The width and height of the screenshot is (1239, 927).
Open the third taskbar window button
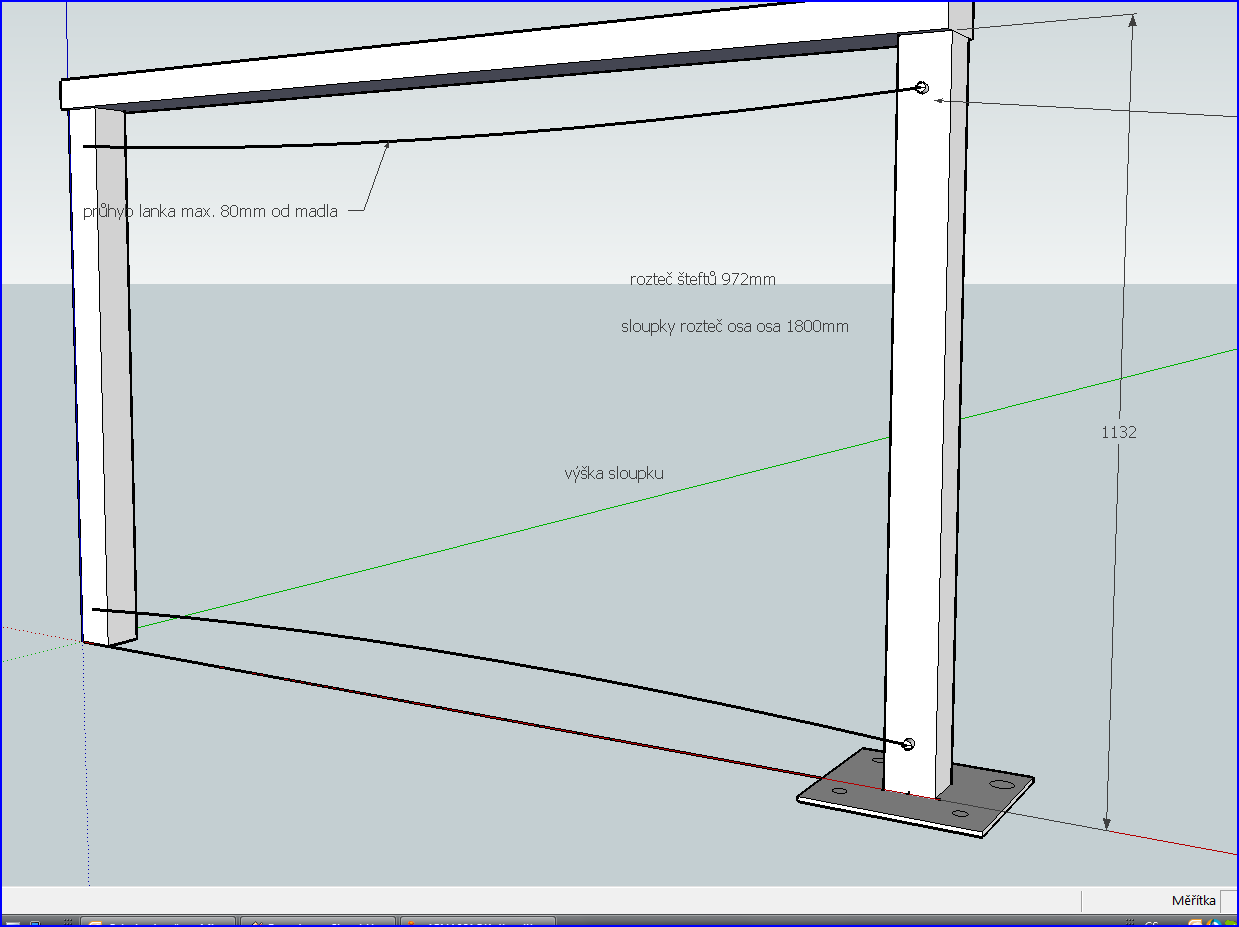[476, 922]
